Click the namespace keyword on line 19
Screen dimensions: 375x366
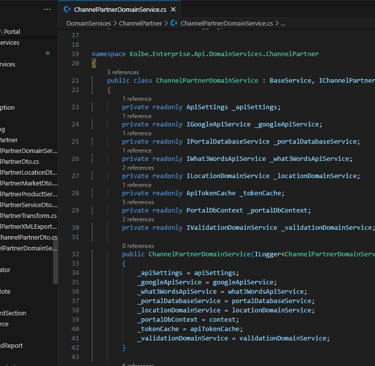point(109,54)
